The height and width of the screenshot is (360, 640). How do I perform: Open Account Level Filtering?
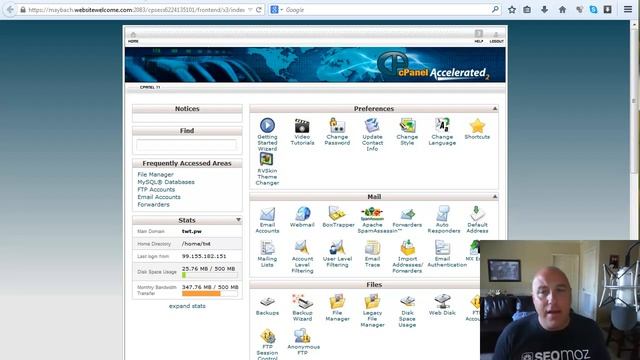click(x=302, y=248)
